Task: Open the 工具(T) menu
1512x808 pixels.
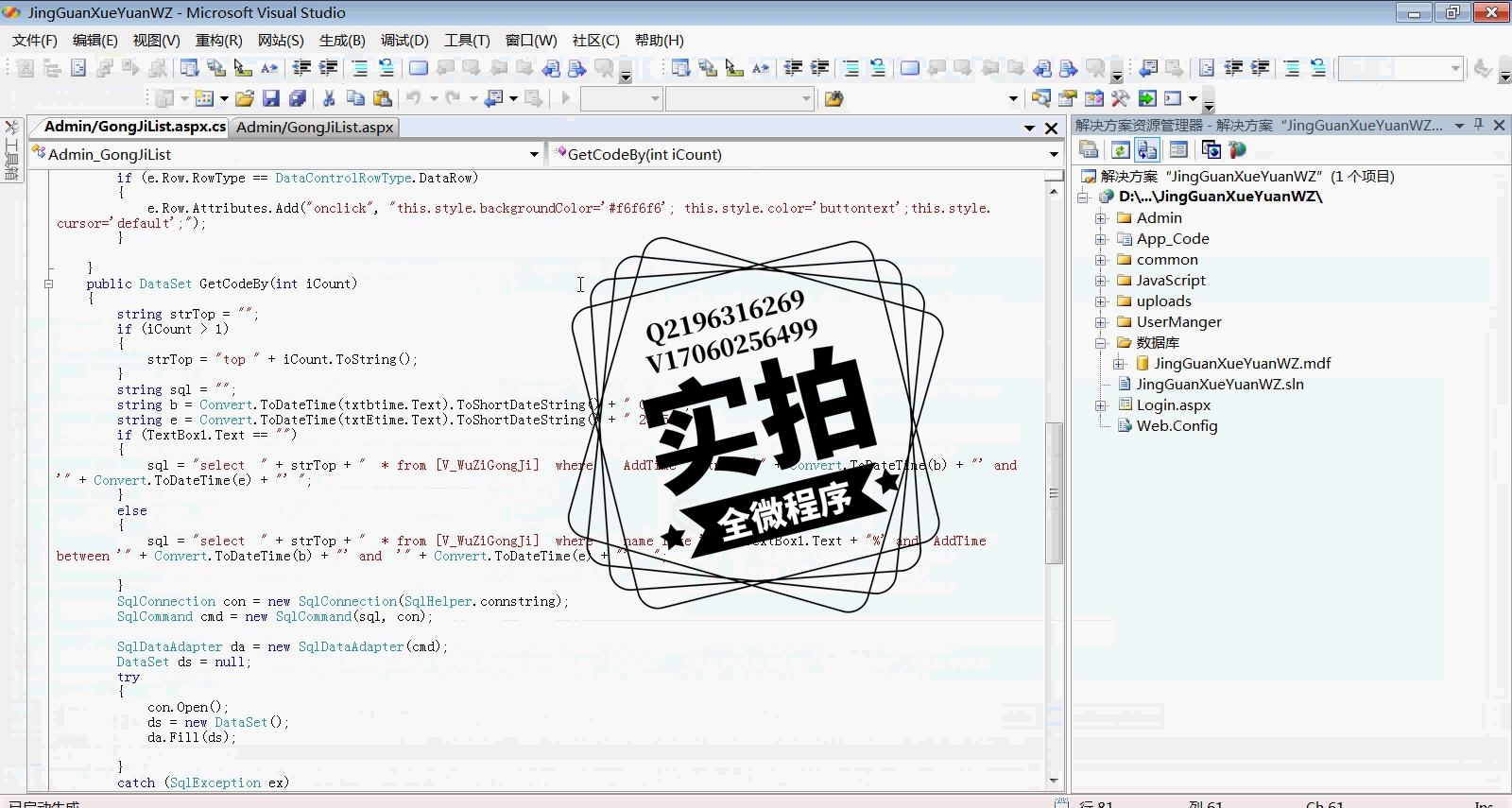Action: click(467, 41)
